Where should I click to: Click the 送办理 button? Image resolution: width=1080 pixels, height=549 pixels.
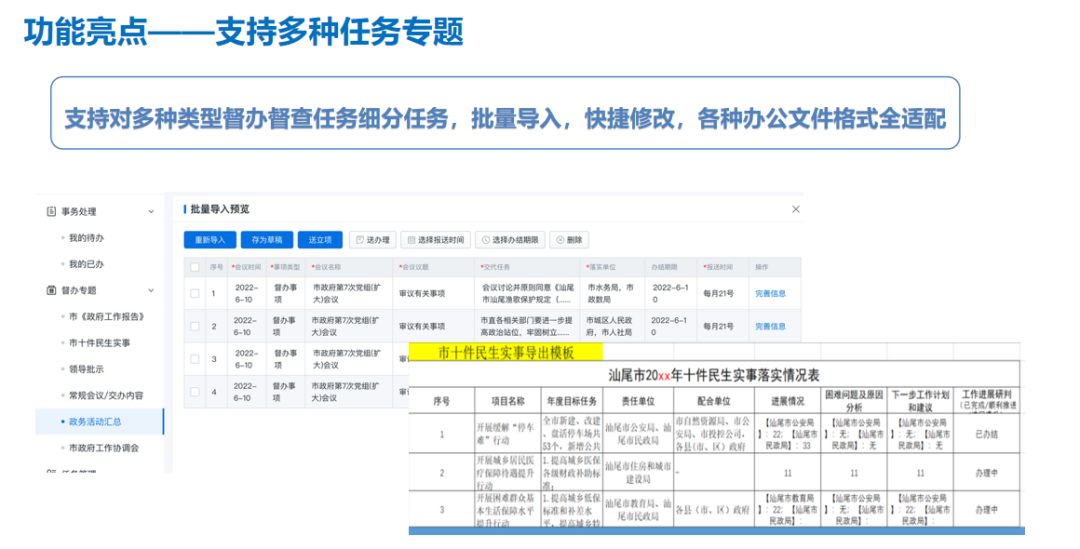(373, 240)
